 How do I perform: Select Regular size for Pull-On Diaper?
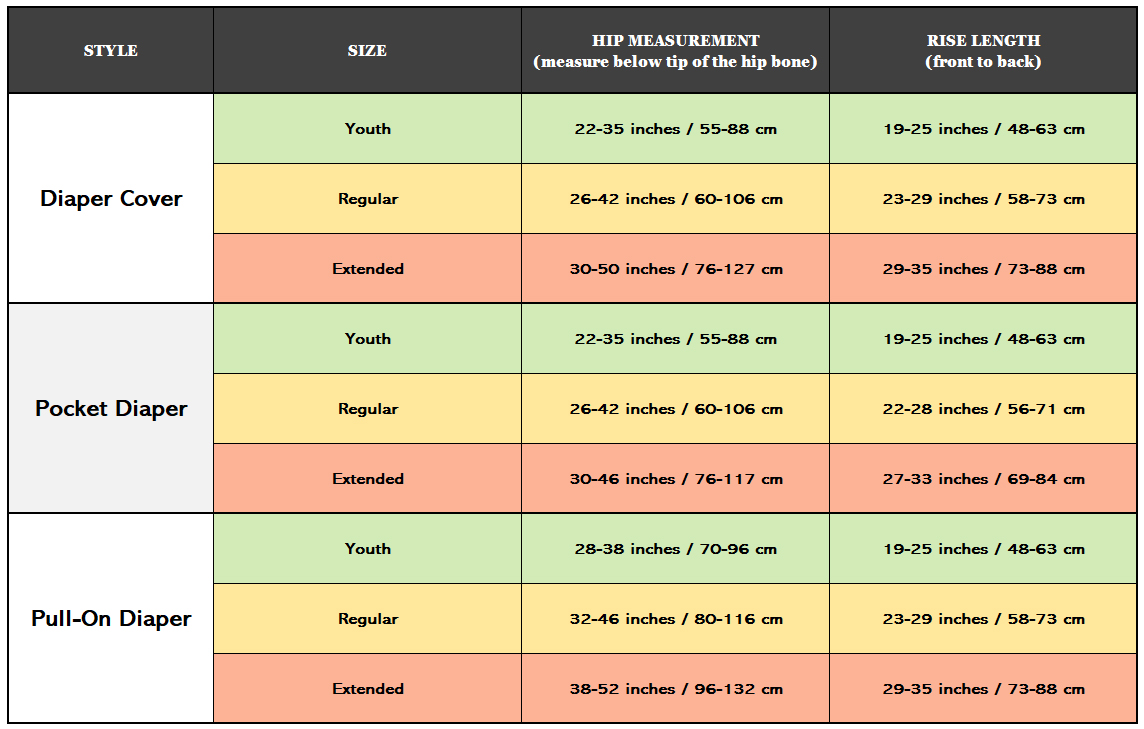(367, 619)
